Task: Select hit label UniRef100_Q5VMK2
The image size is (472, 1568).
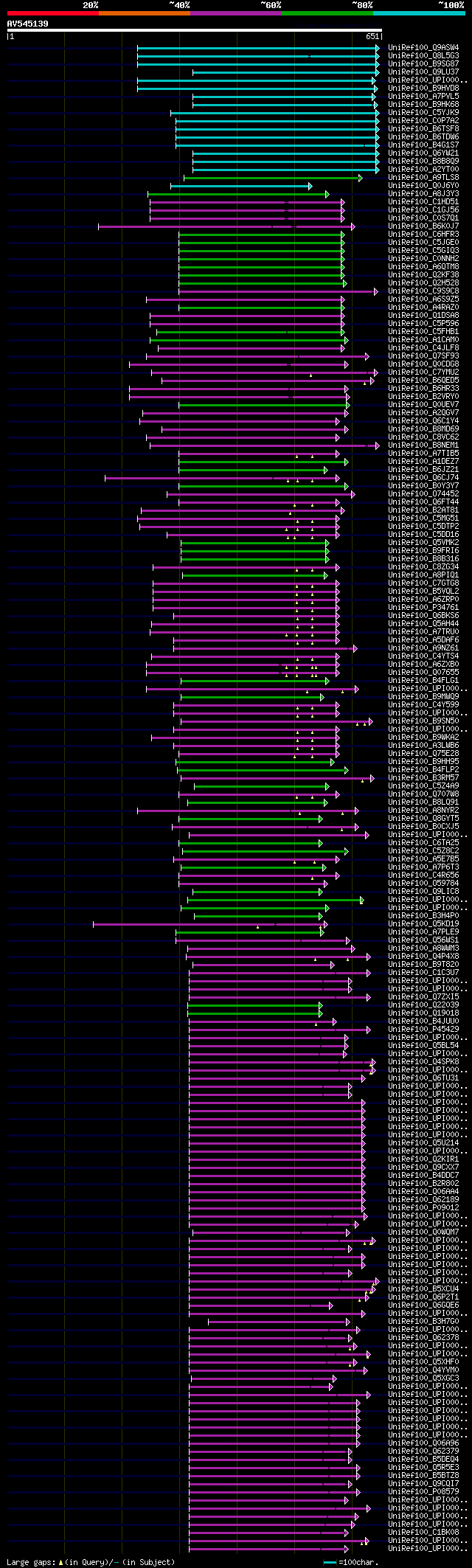Action: 423,542
